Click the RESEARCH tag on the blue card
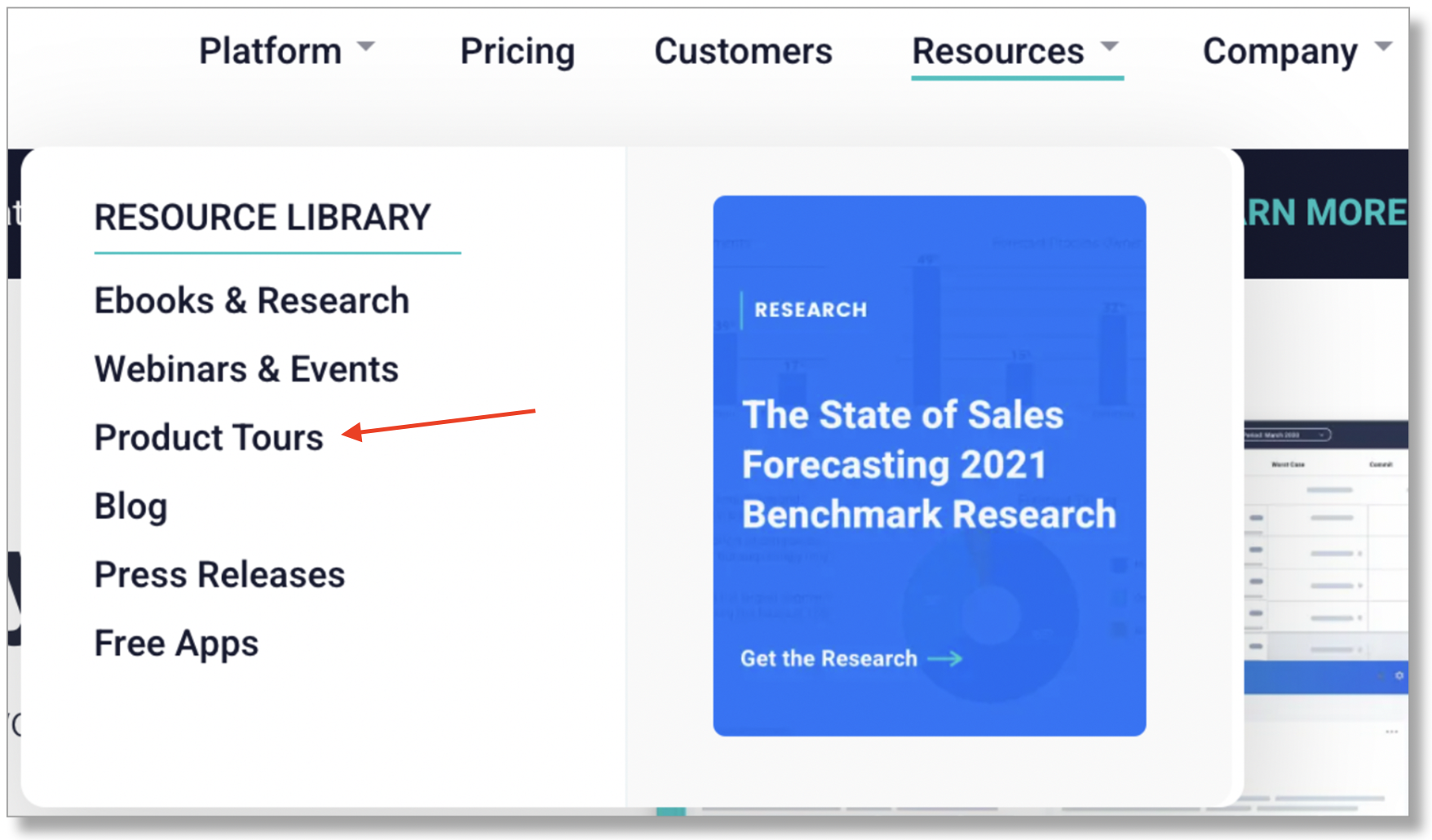Viewport: 1432px width, 840px height. click(811, 310)
